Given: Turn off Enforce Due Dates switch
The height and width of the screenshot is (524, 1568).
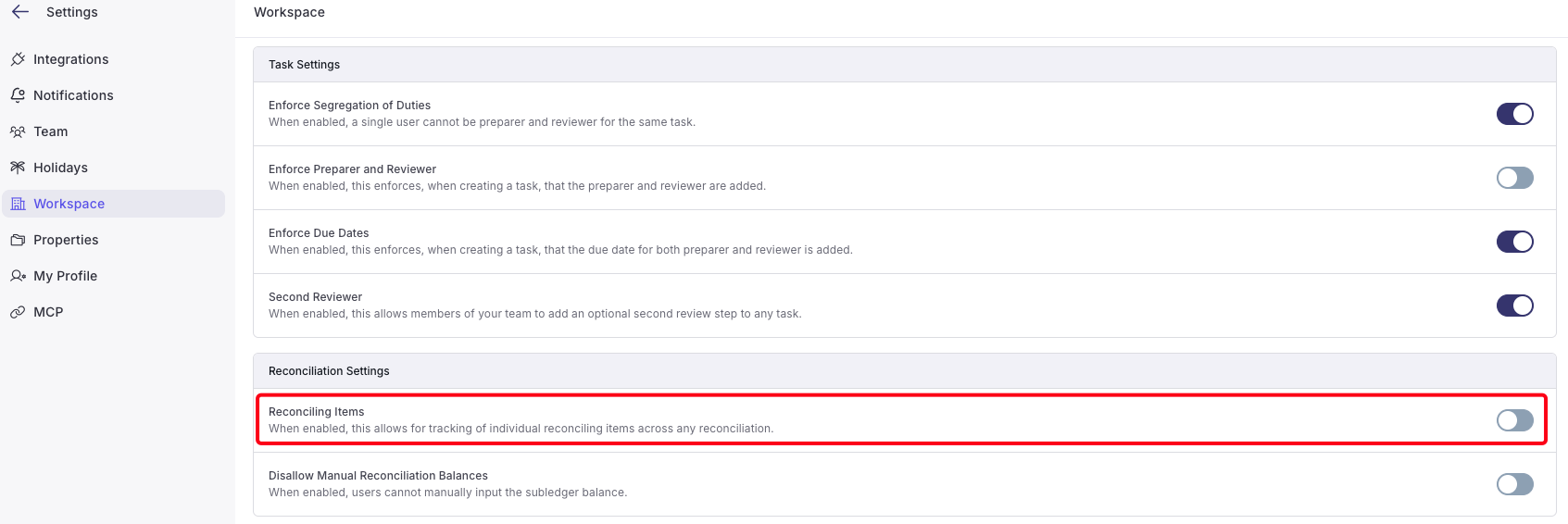Looking at the screenshot, I should point(1515,242).
